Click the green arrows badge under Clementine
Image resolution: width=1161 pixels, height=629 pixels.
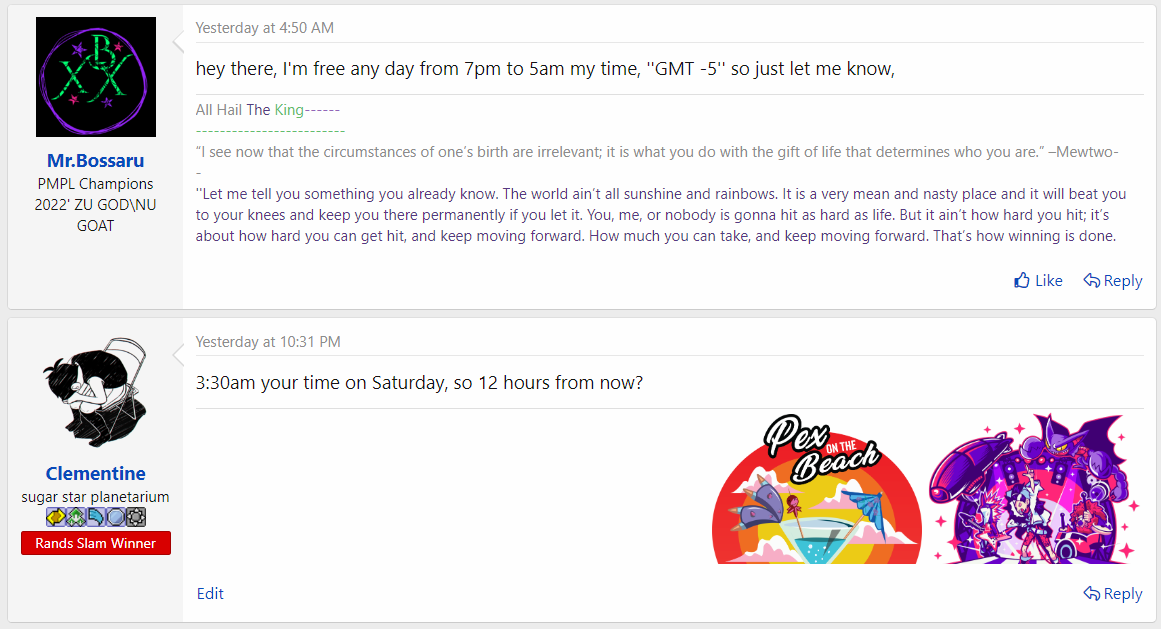[x=76, y=517]
